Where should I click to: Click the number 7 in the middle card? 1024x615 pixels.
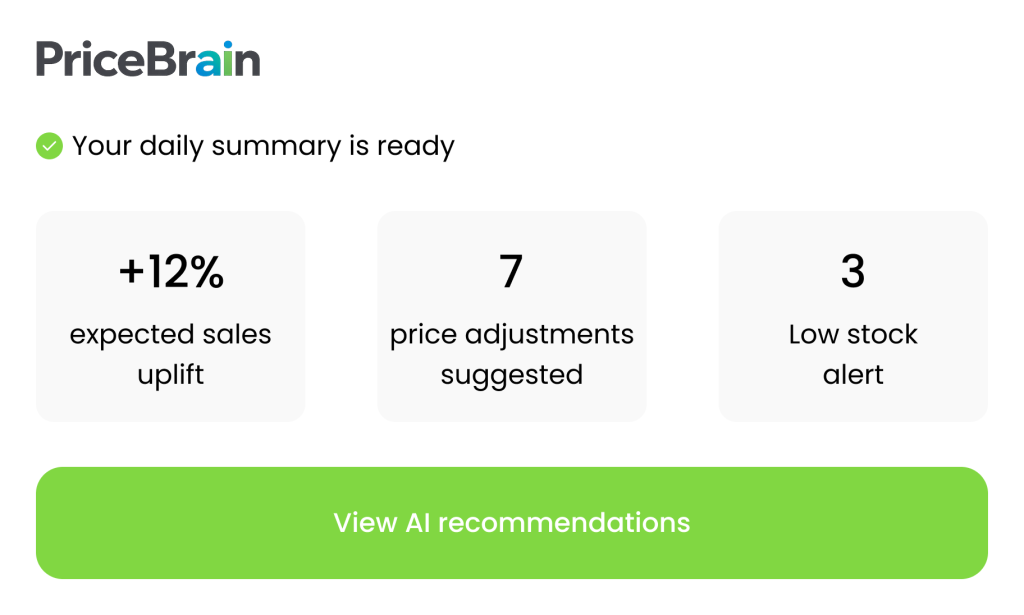click(x=511, y=273)
